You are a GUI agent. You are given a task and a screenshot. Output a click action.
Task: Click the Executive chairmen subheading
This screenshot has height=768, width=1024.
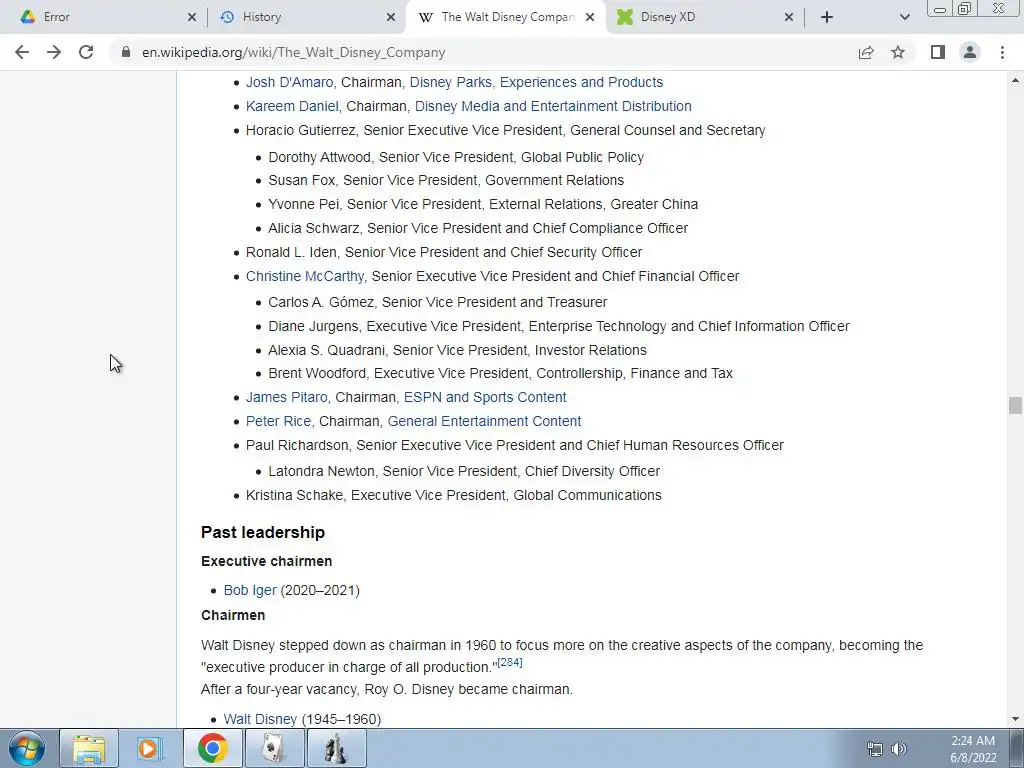tap(266, 561)
